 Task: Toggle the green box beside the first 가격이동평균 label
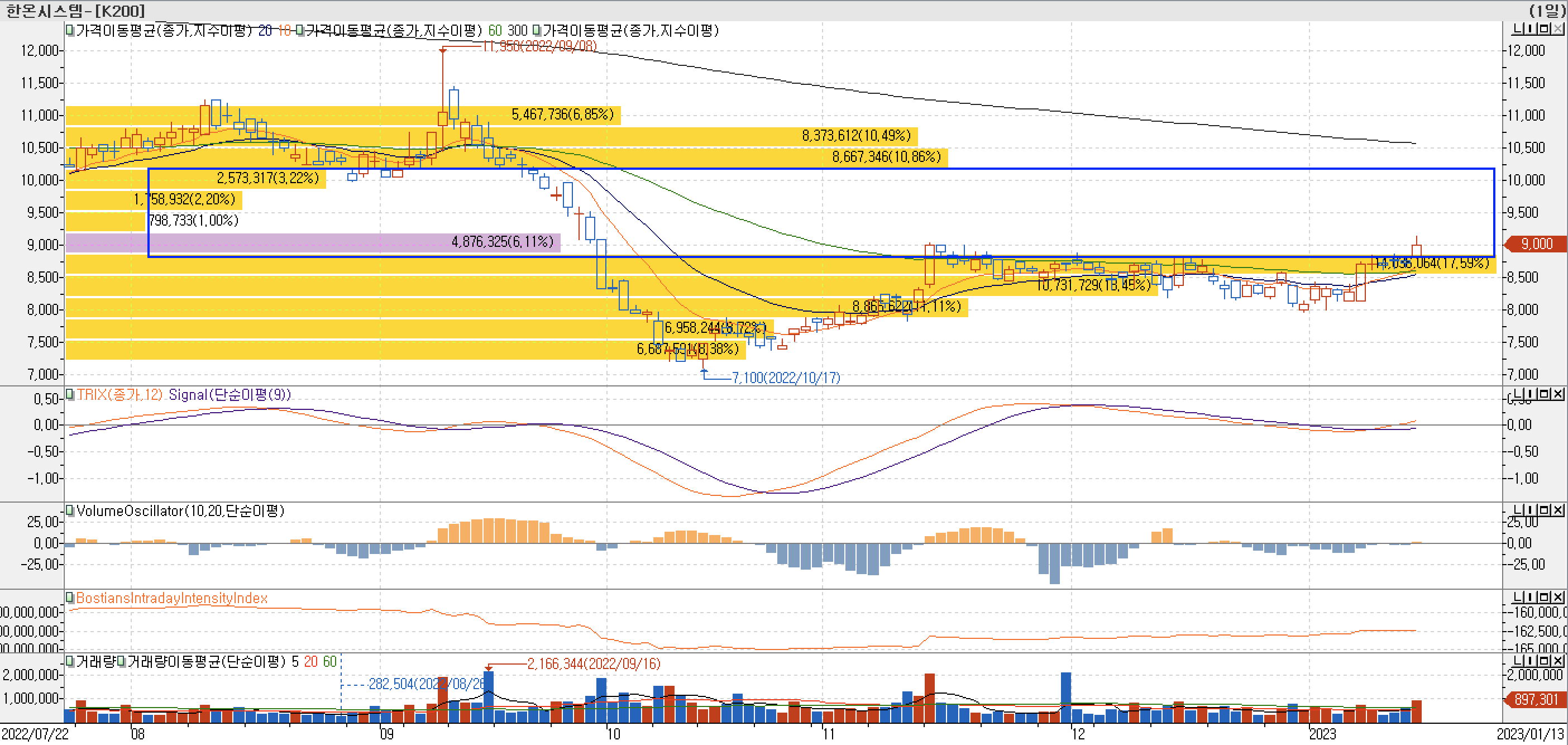pyautogui.click(x=70, y=30)
